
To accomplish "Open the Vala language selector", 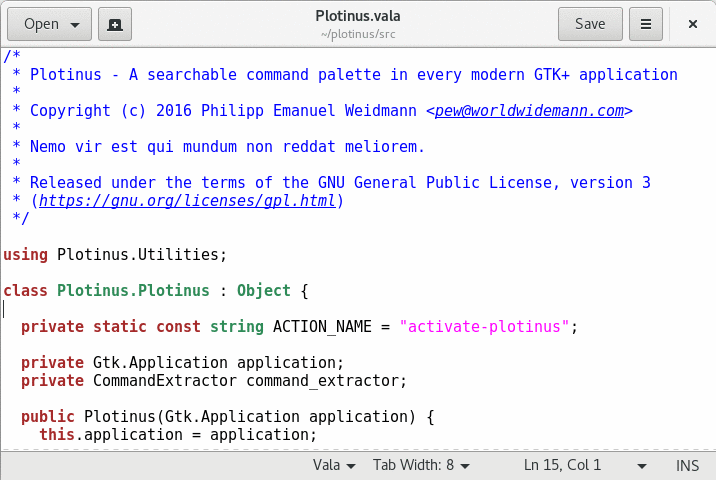I will (x=334, y=465).
